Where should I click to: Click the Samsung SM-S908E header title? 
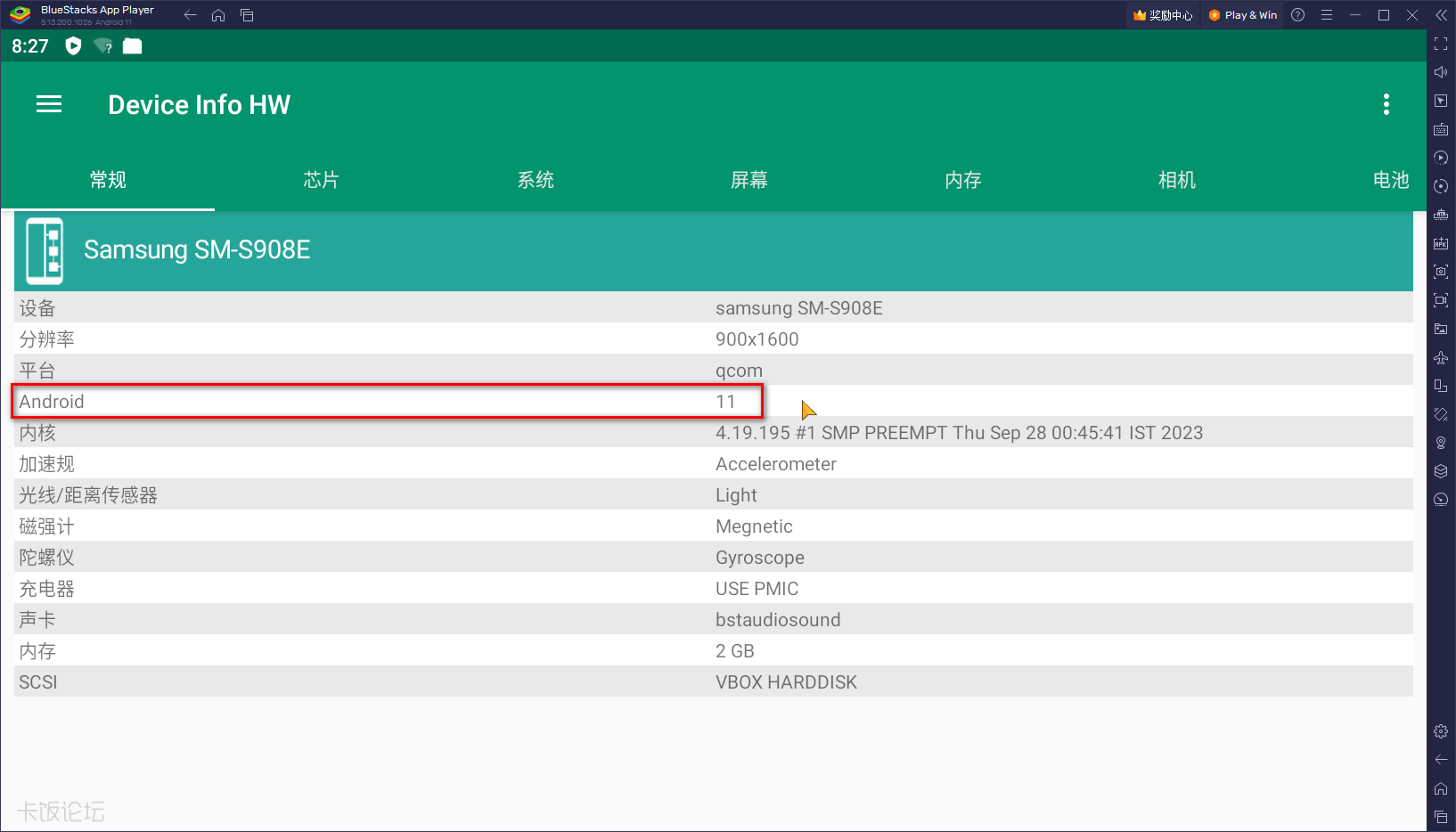click(197, 249)
